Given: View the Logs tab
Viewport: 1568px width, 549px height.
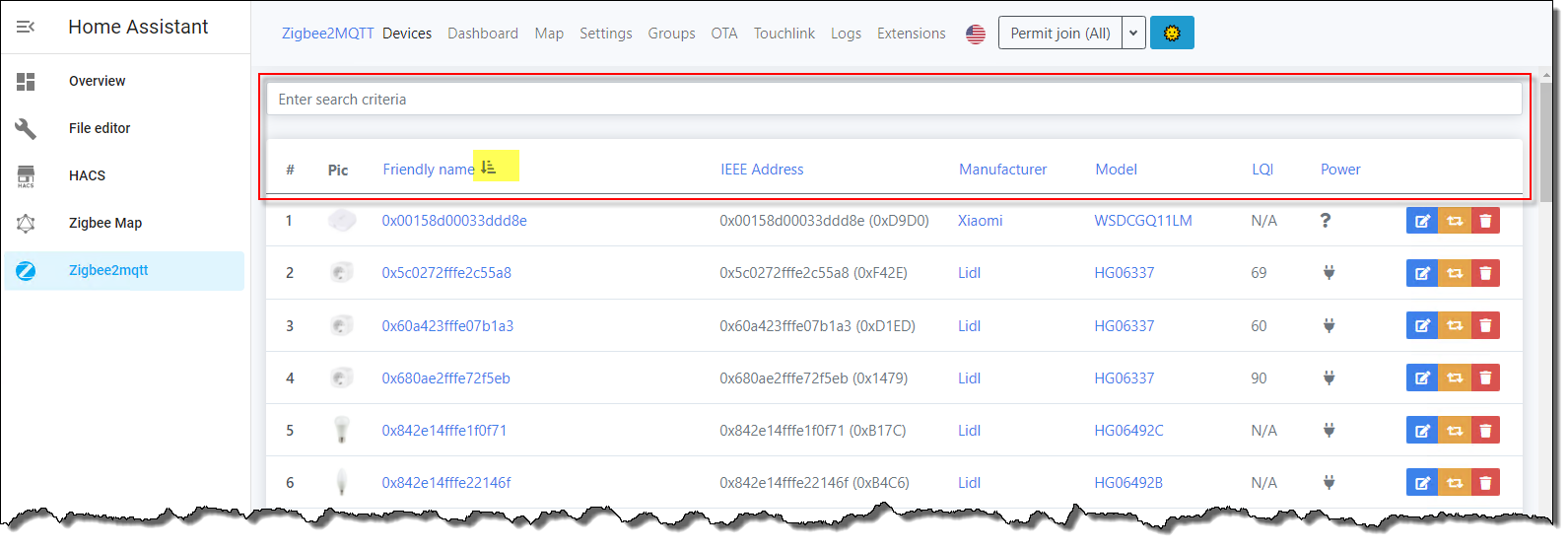Looking at the screenshot, I should coord(846,34).
